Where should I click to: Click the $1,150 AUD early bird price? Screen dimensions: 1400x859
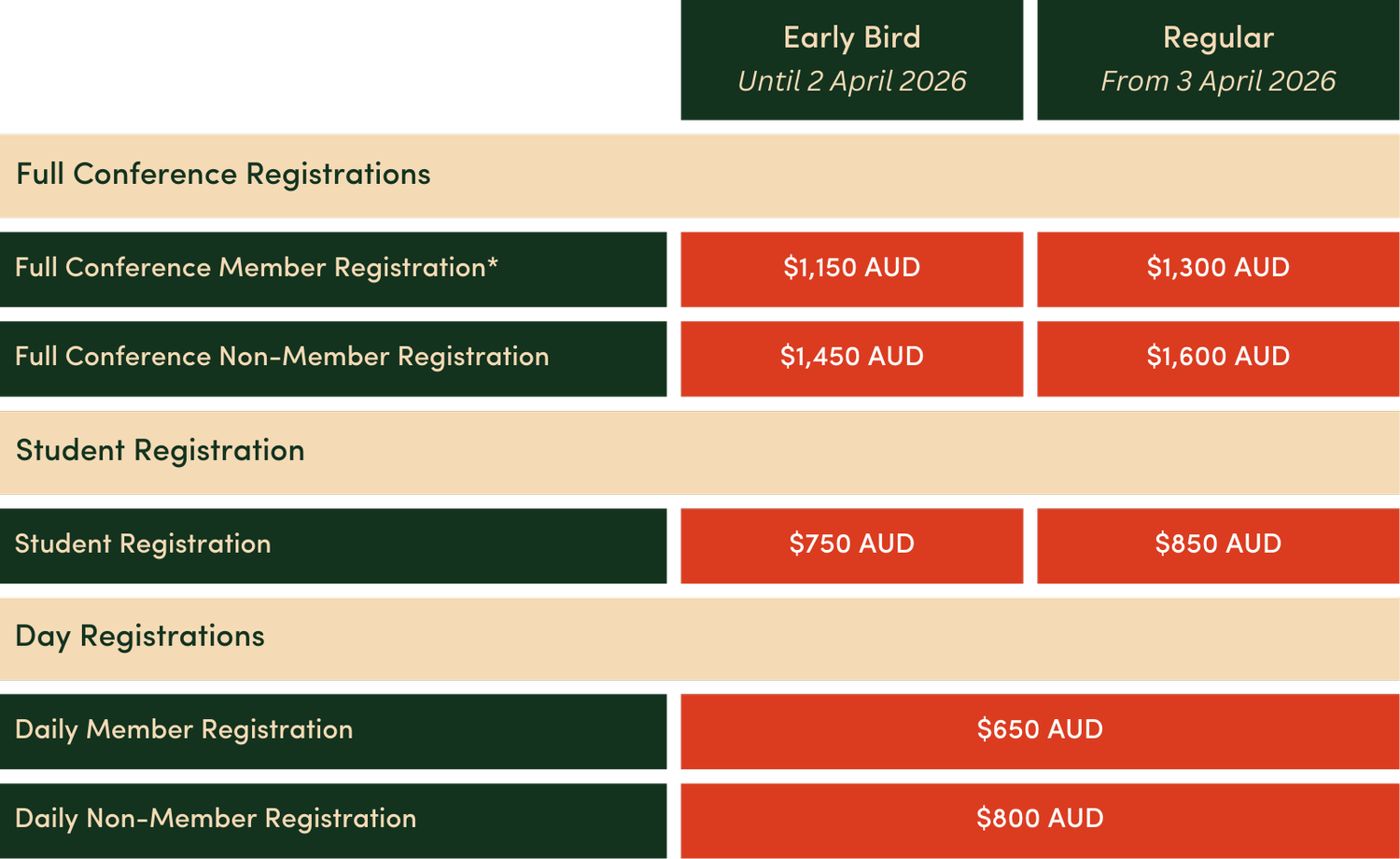pyautogui.click(x=851, y=269)
